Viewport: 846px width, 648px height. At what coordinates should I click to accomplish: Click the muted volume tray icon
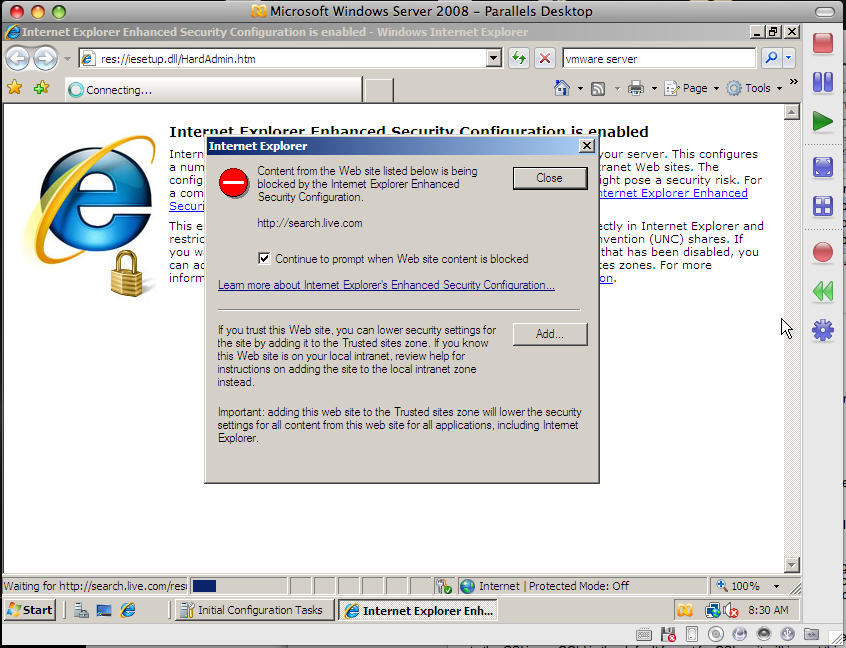tap(731, 610)
